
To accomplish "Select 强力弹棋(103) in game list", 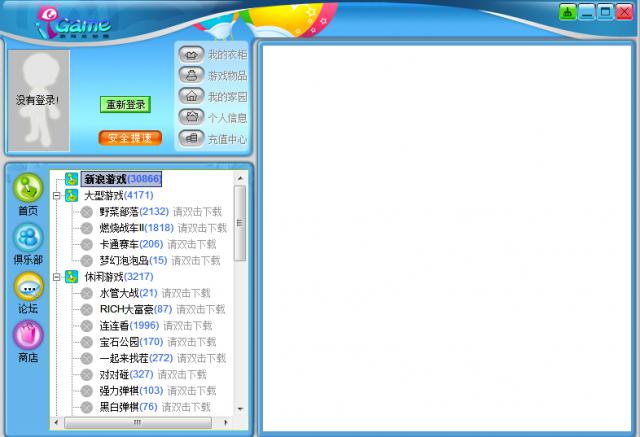I will pyautogui.click(x=131, y=391).
